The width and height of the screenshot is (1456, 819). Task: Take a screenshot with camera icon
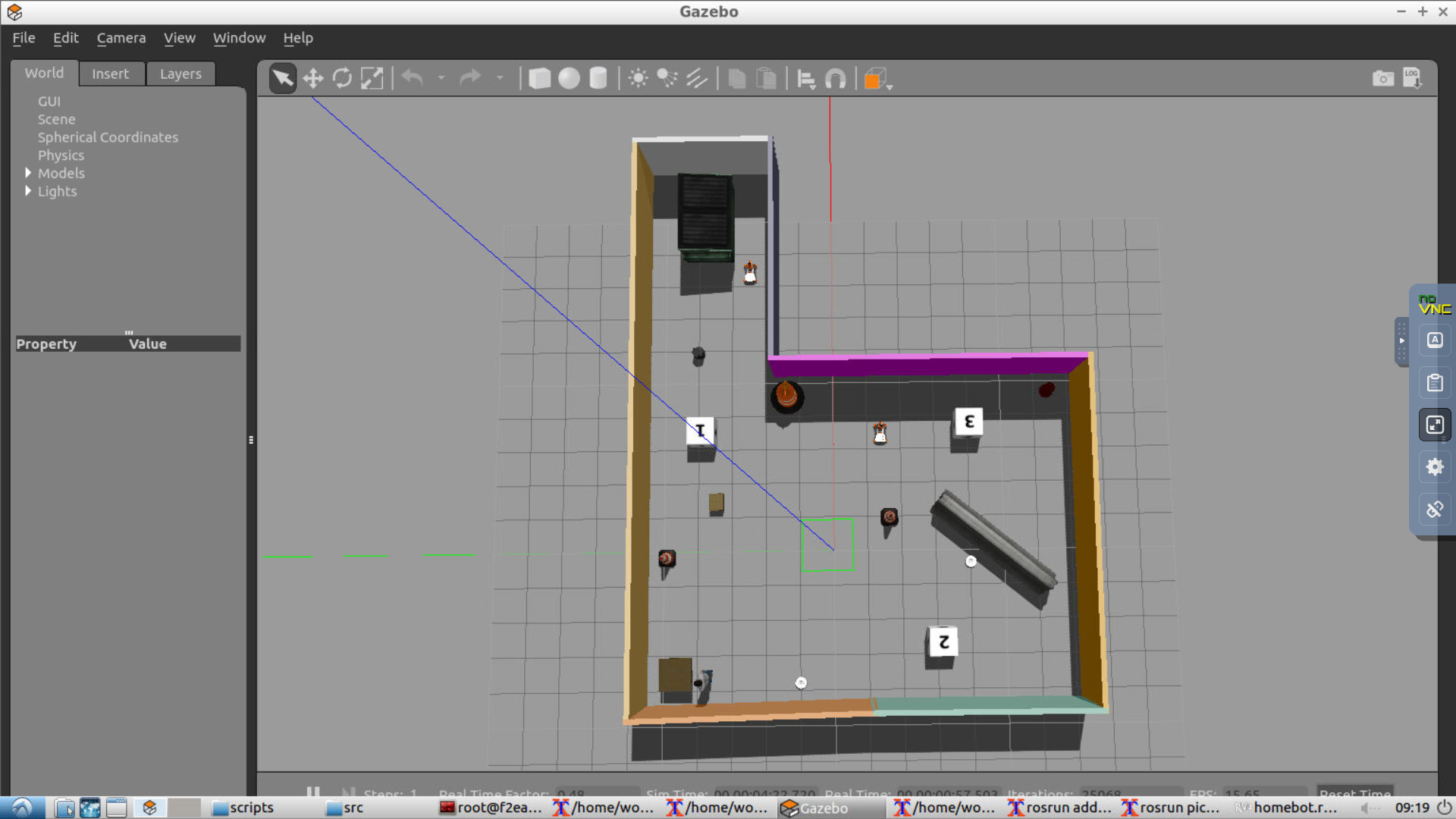point(1382,78)
